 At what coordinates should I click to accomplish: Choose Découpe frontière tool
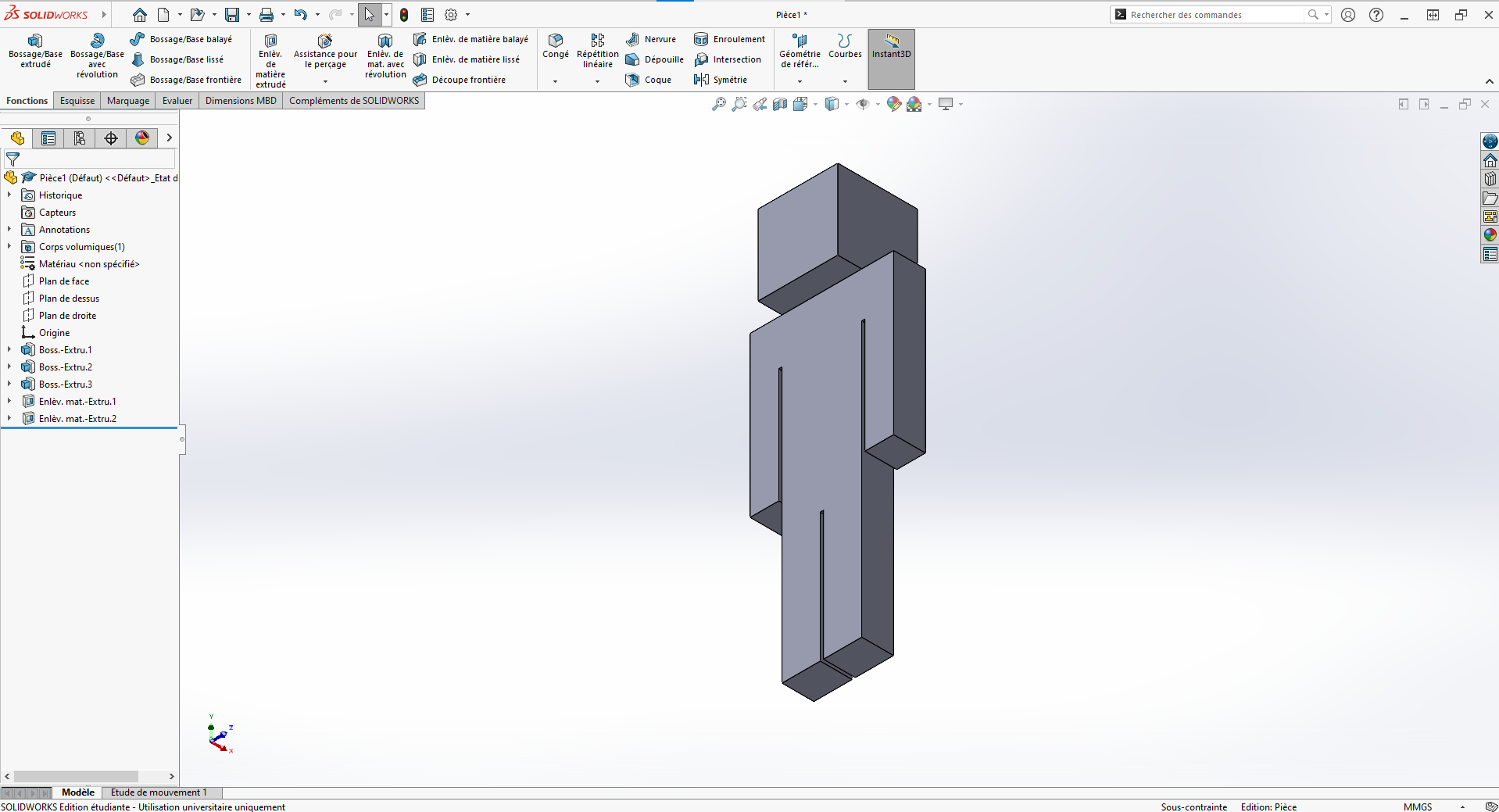tap(460, 80)
